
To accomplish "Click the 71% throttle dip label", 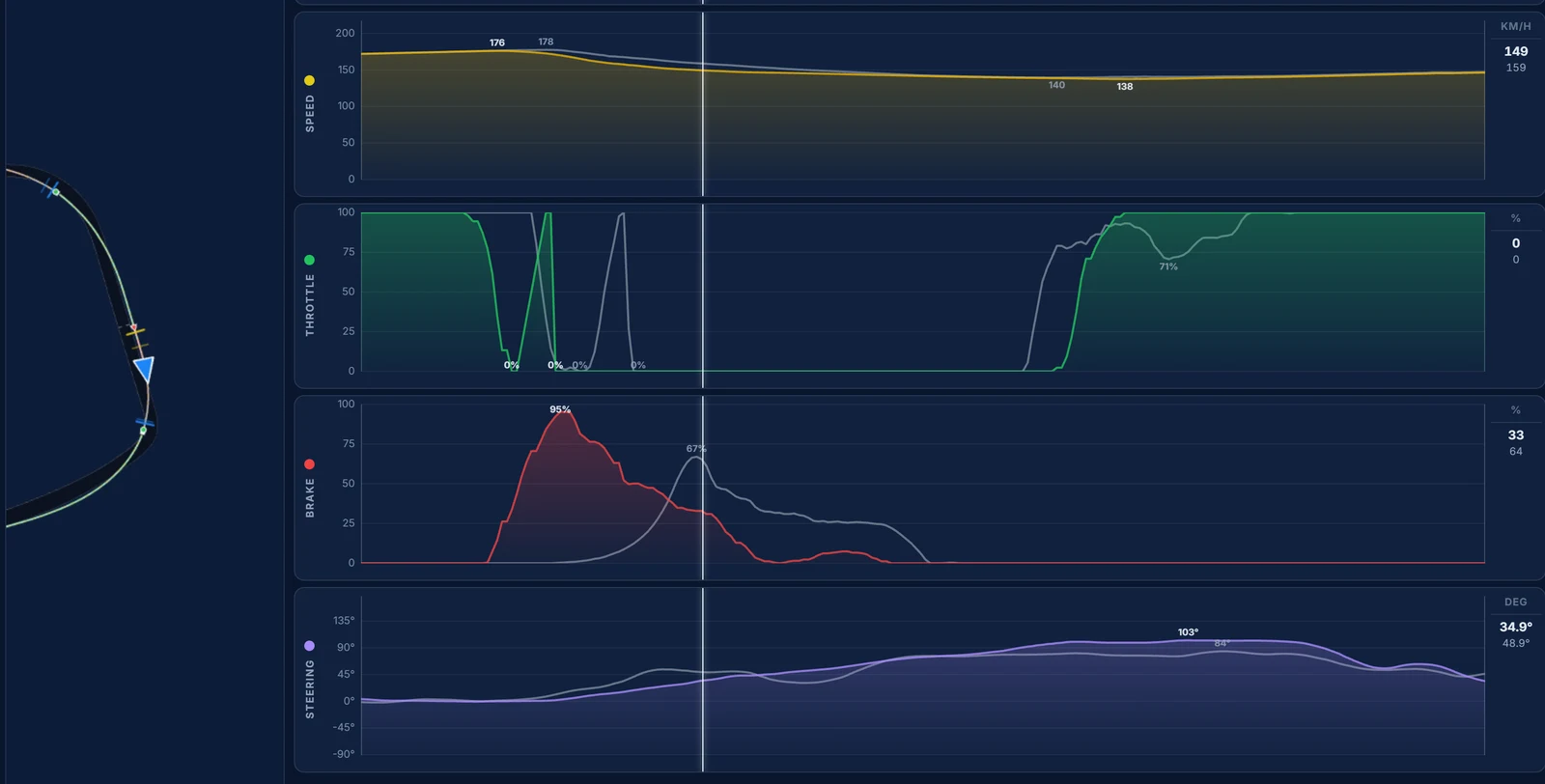I will click(1168, 266).
